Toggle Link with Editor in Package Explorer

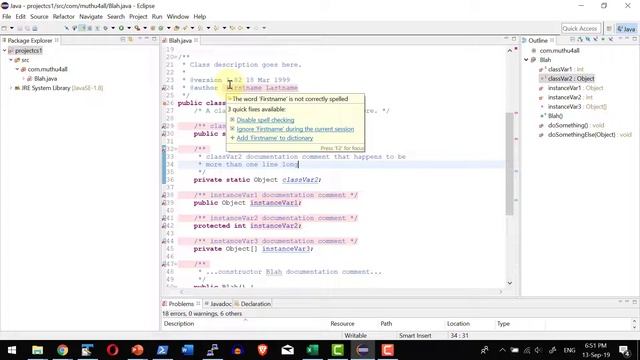pyautogui.click(x=130, y=40)
